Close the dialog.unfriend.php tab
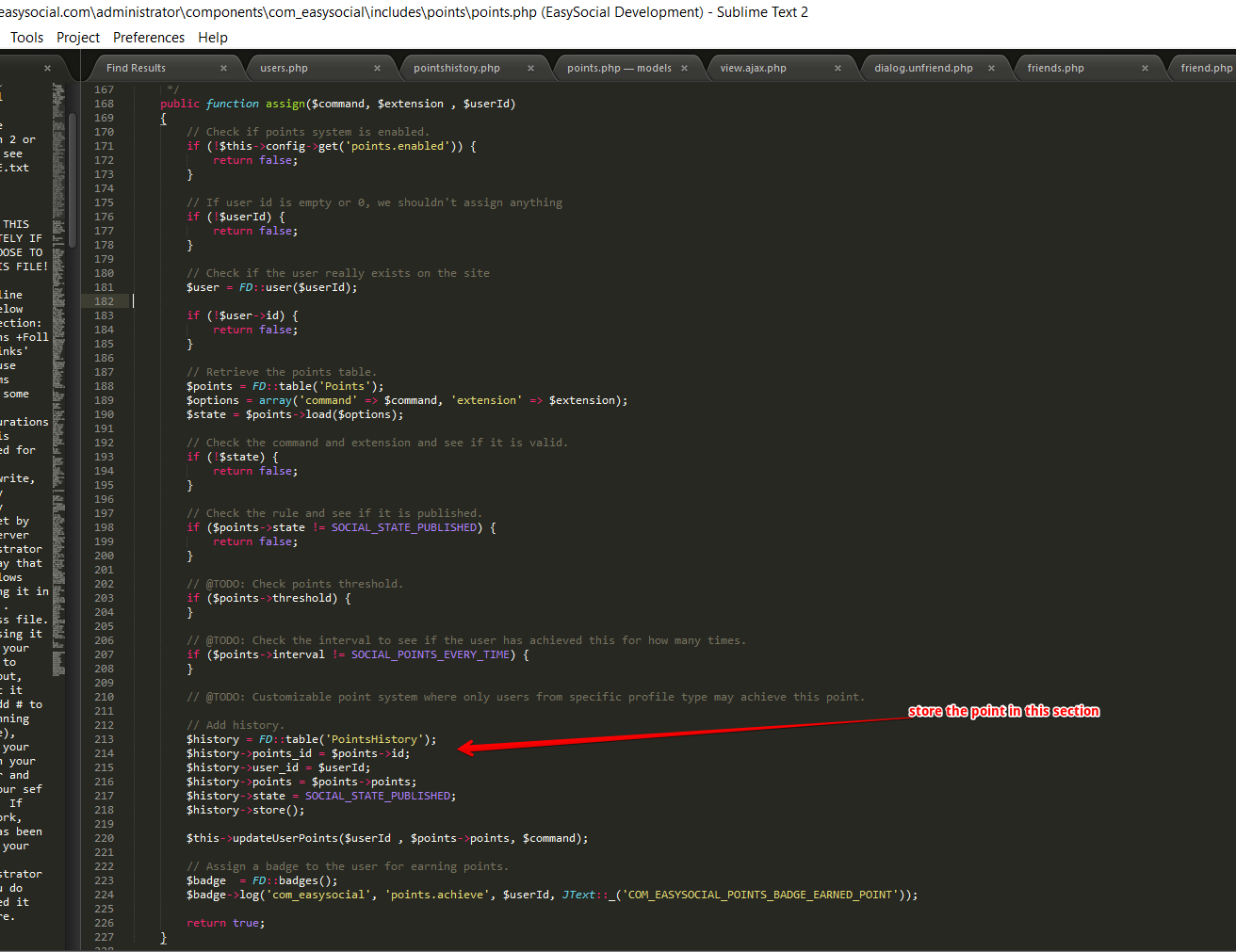The height and width of the screenshot is (952, 1236). pos(991,68)
